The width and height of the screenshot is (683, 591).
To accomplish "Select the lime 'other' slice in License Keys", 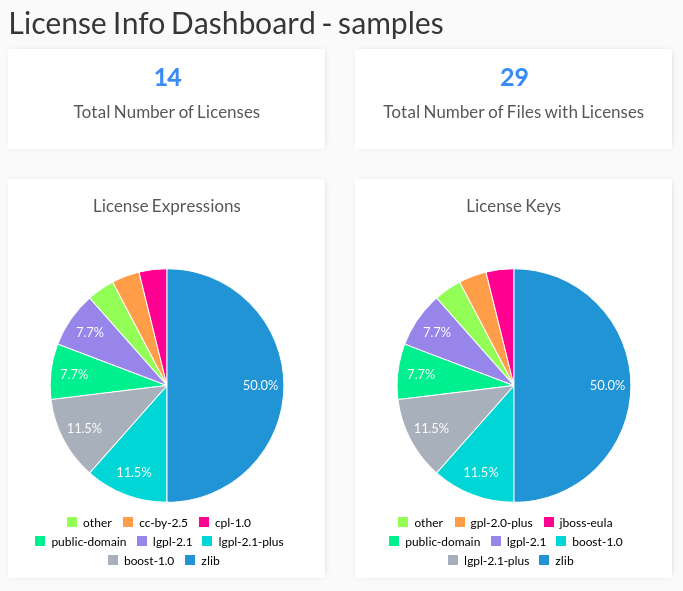I will 461,311.
